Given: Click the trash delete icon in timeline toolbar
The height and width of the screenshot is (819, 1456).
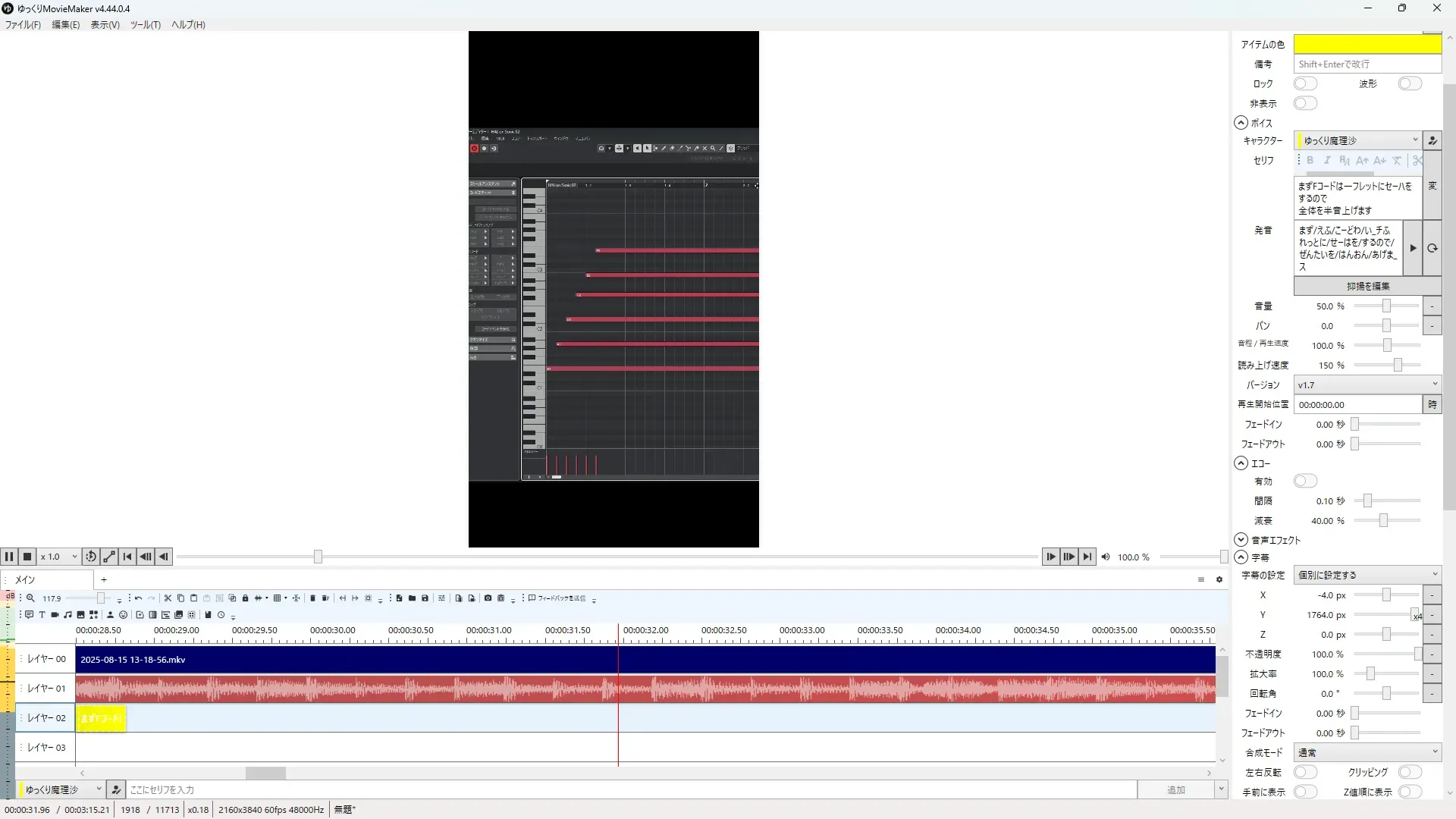Looking at the screenshot, I should click(312, 598).
